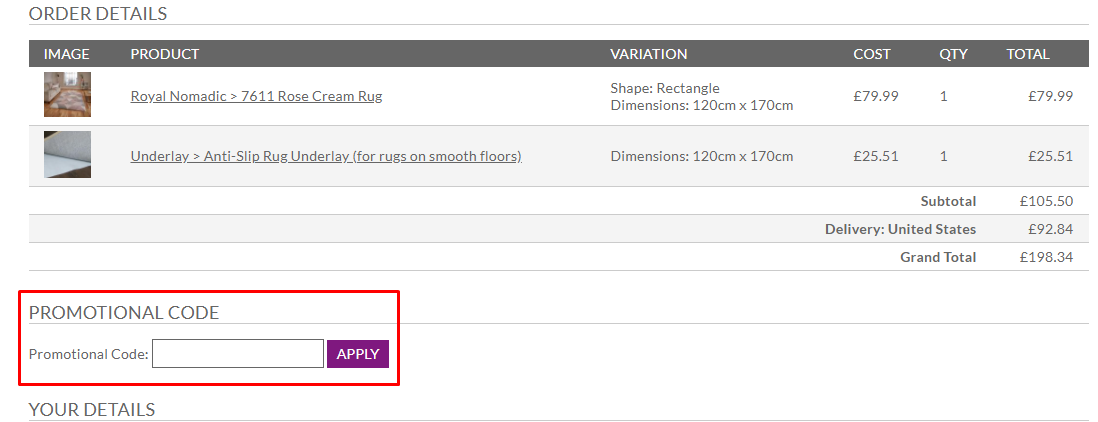The image size is (1098, 422).
Task: Click the PRODUCT column header
Action: click(165, 54)
